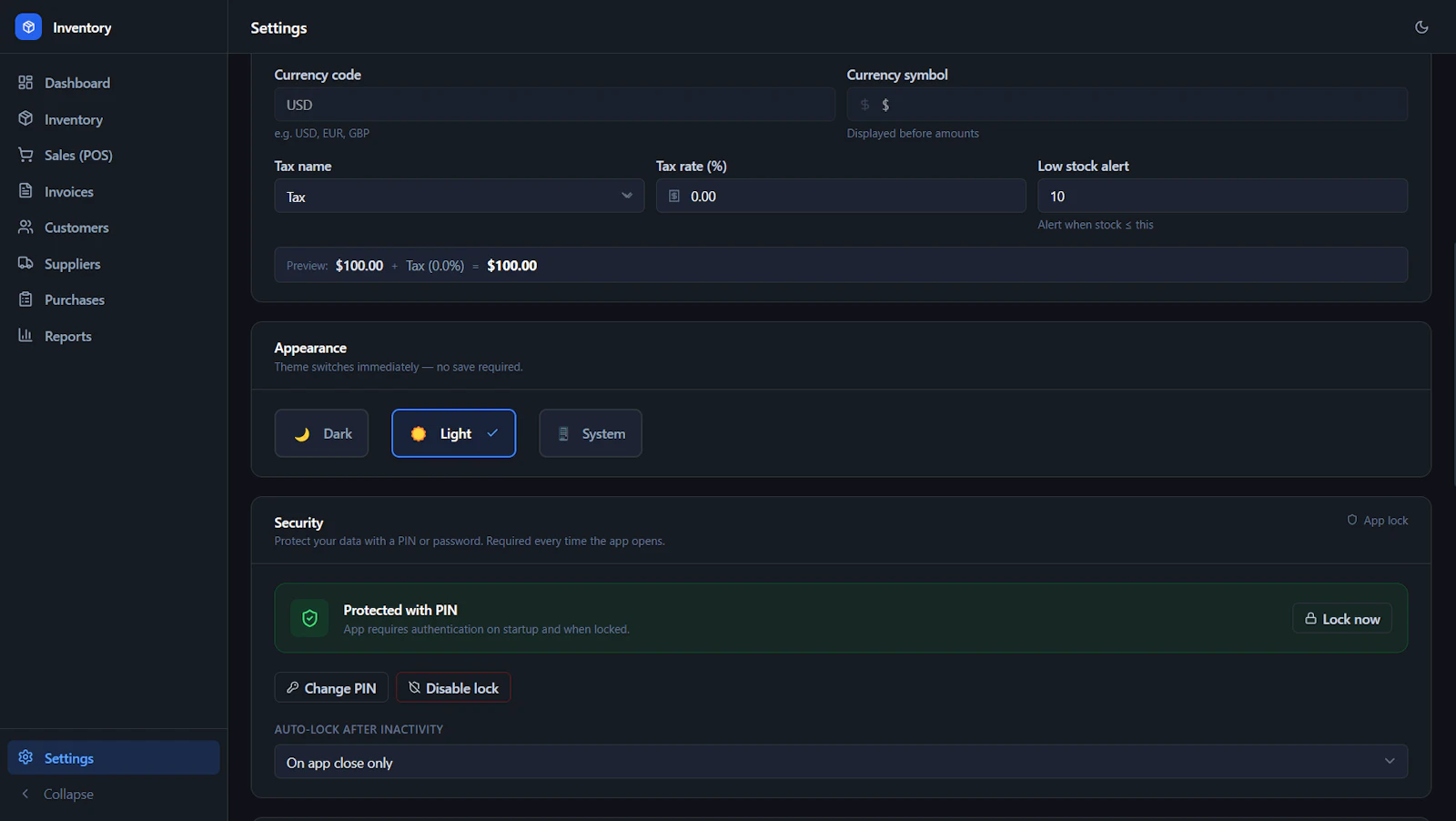Select the Light theme option
Viewport: 1456px width, 821px height.
coord(453,433)
